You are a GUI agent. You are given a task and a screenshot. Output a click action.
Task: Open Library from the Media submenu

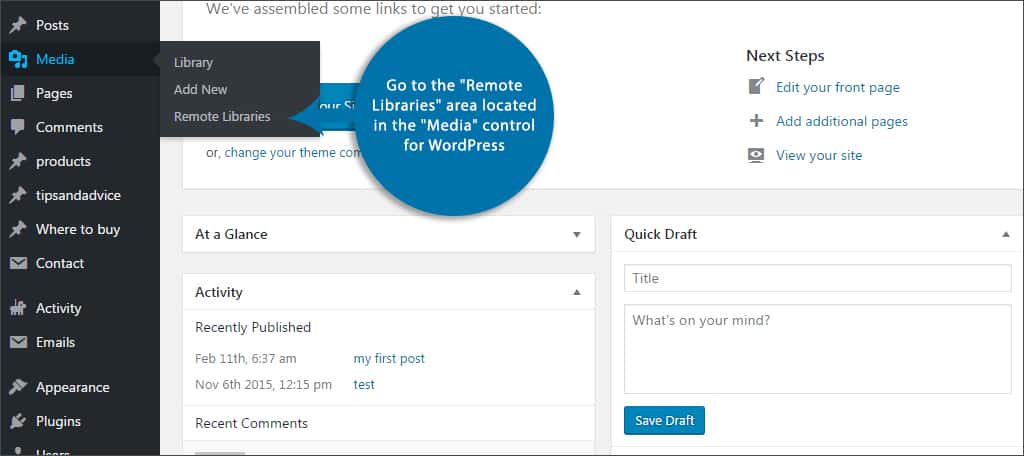pos(193,62)
